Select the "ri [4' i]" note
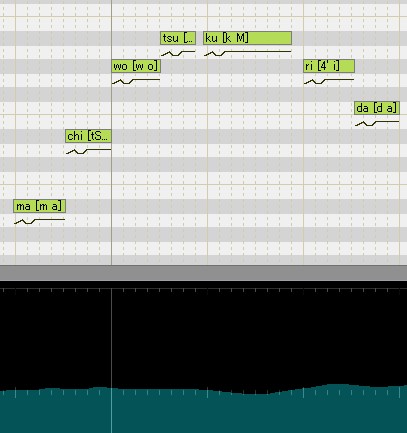This screenshot has height=433, width=407. click(x=329, y=66)
